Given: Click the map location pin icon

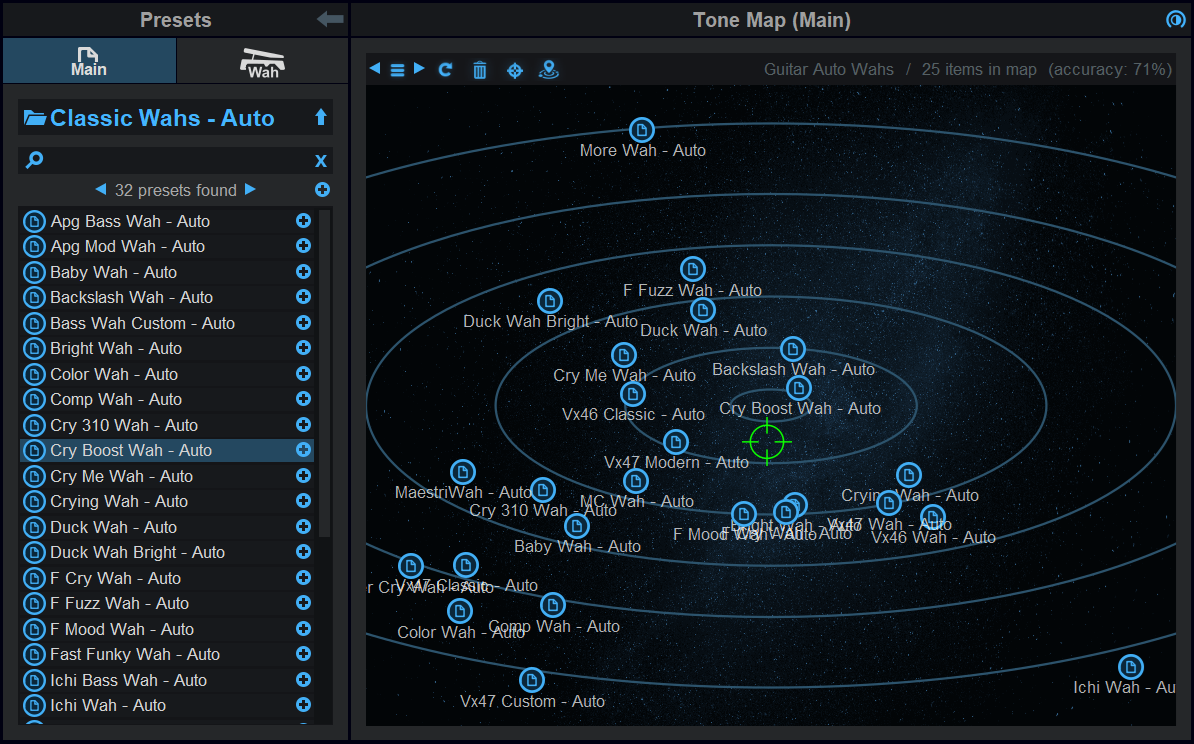Looking at the screenshot, I should 548,70.
